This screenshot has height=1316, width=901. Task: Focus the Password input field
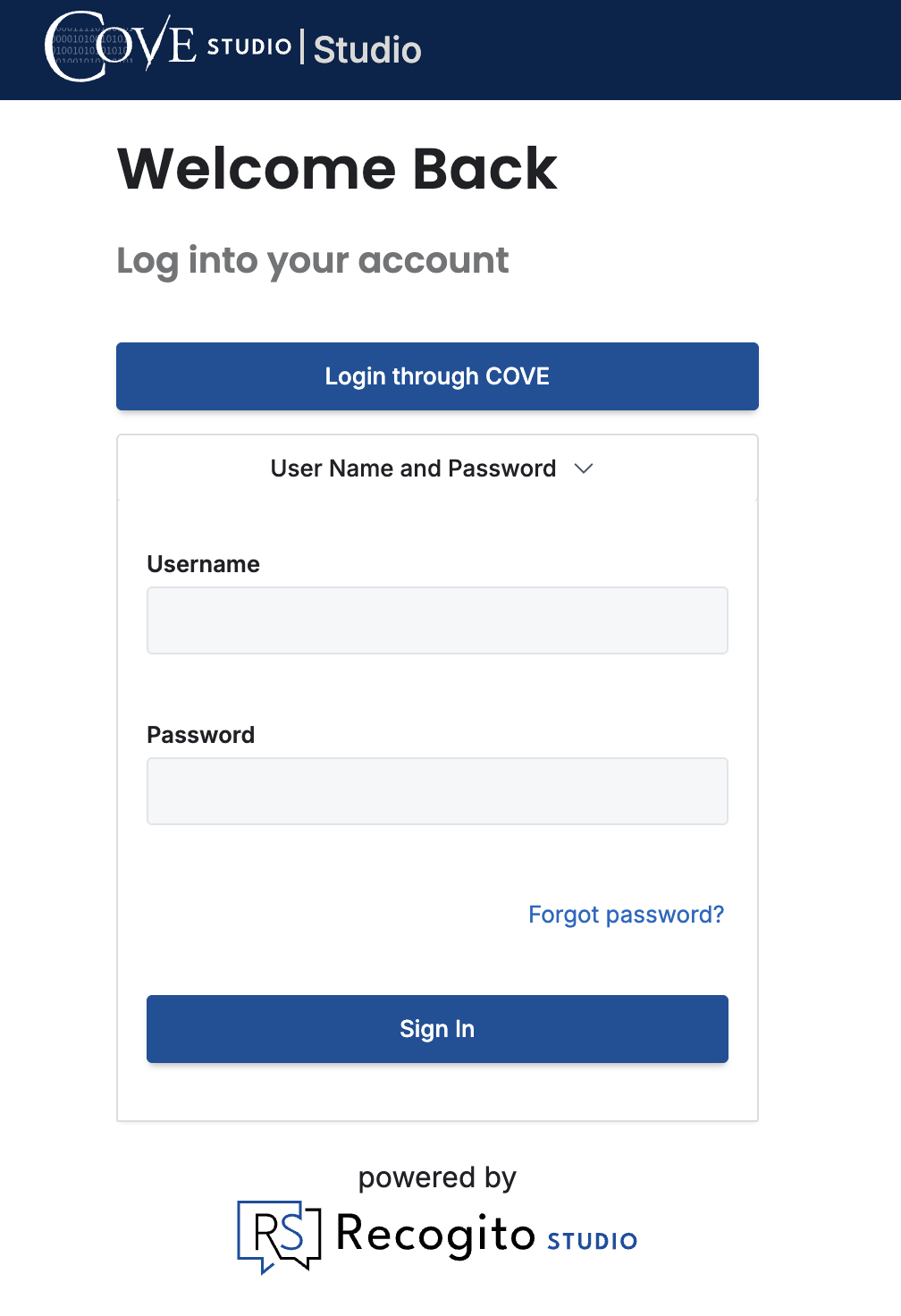click(x=437, y=791)
